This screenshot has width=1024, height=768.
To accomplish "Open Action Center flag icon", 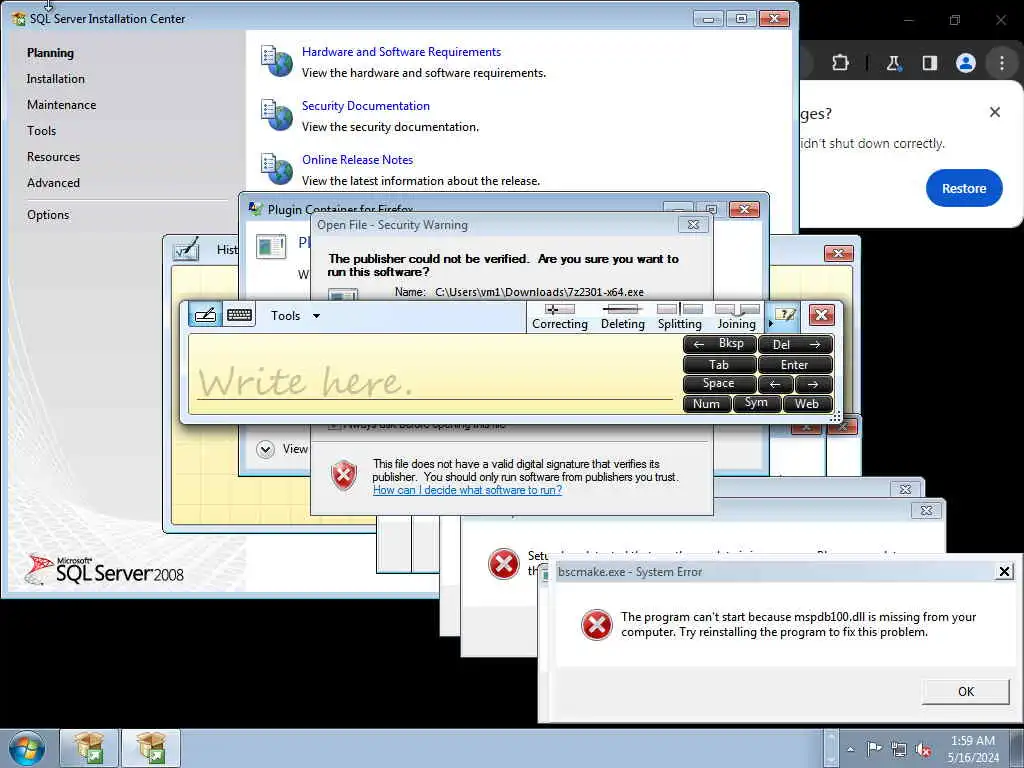I will click(874, 749).
